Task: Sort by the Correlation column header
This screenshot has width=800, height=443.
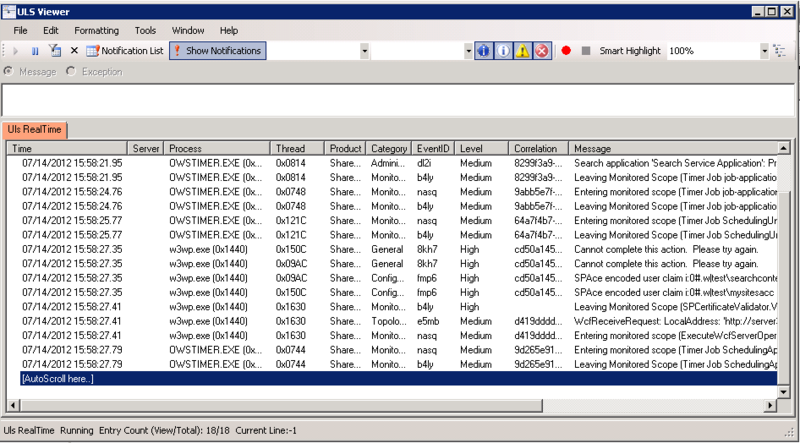Action: click(x=536, y=148)
